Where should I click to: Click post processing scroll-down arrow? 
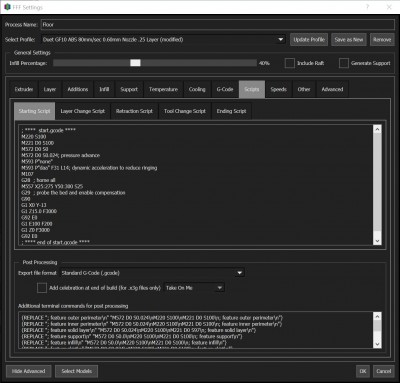coord(377,344)
